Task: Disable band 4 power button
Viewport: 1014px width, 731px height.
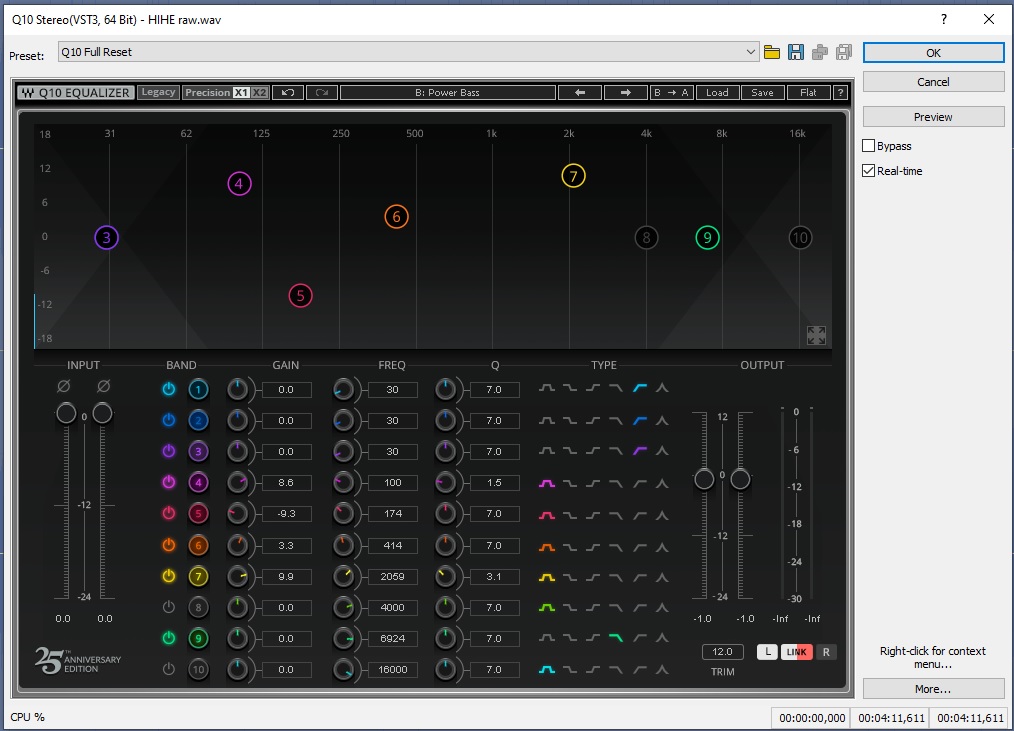Action: point(169,482)
